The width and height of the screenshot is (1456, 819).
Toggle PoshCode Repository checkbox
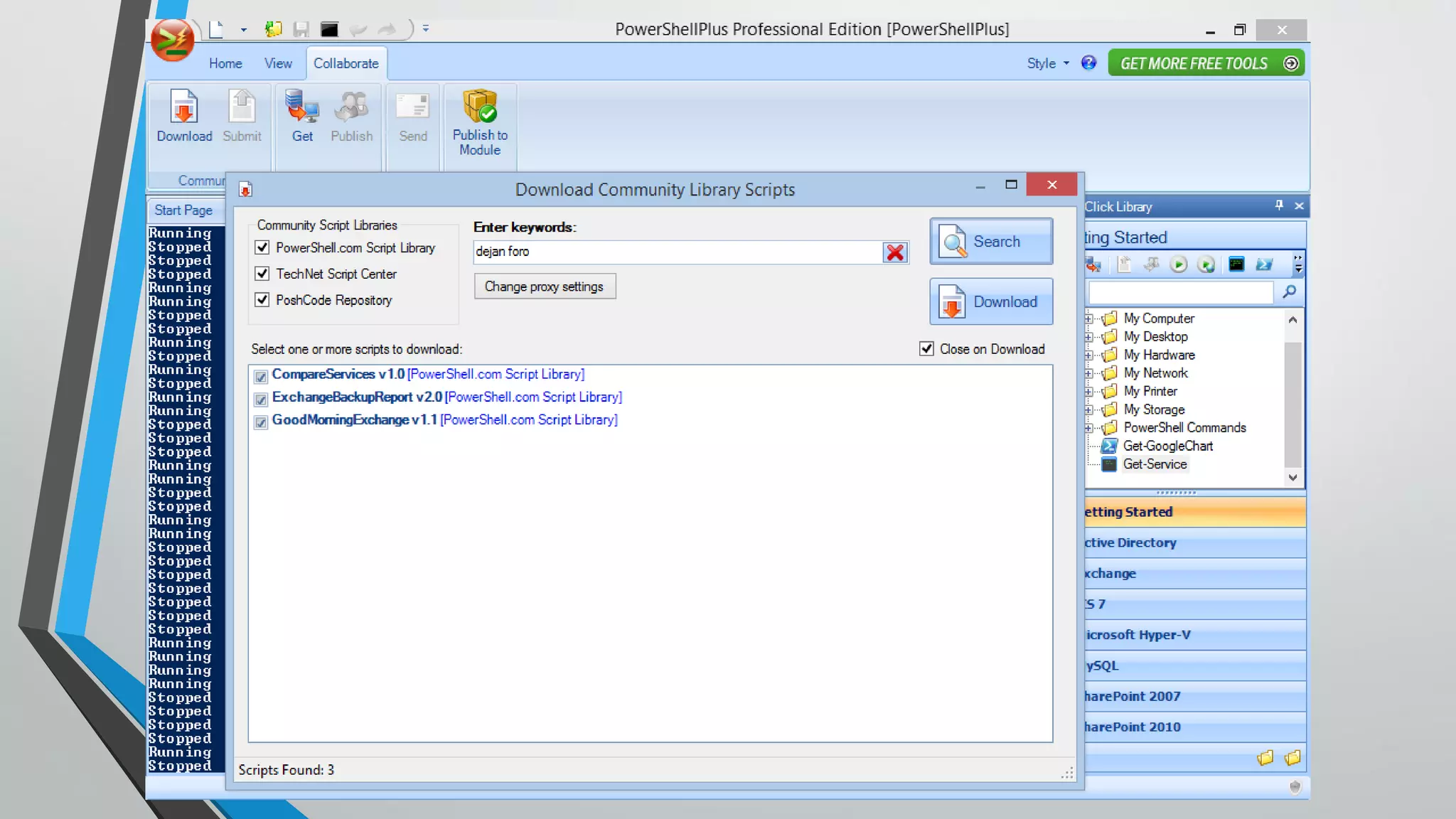coord(262,300)
